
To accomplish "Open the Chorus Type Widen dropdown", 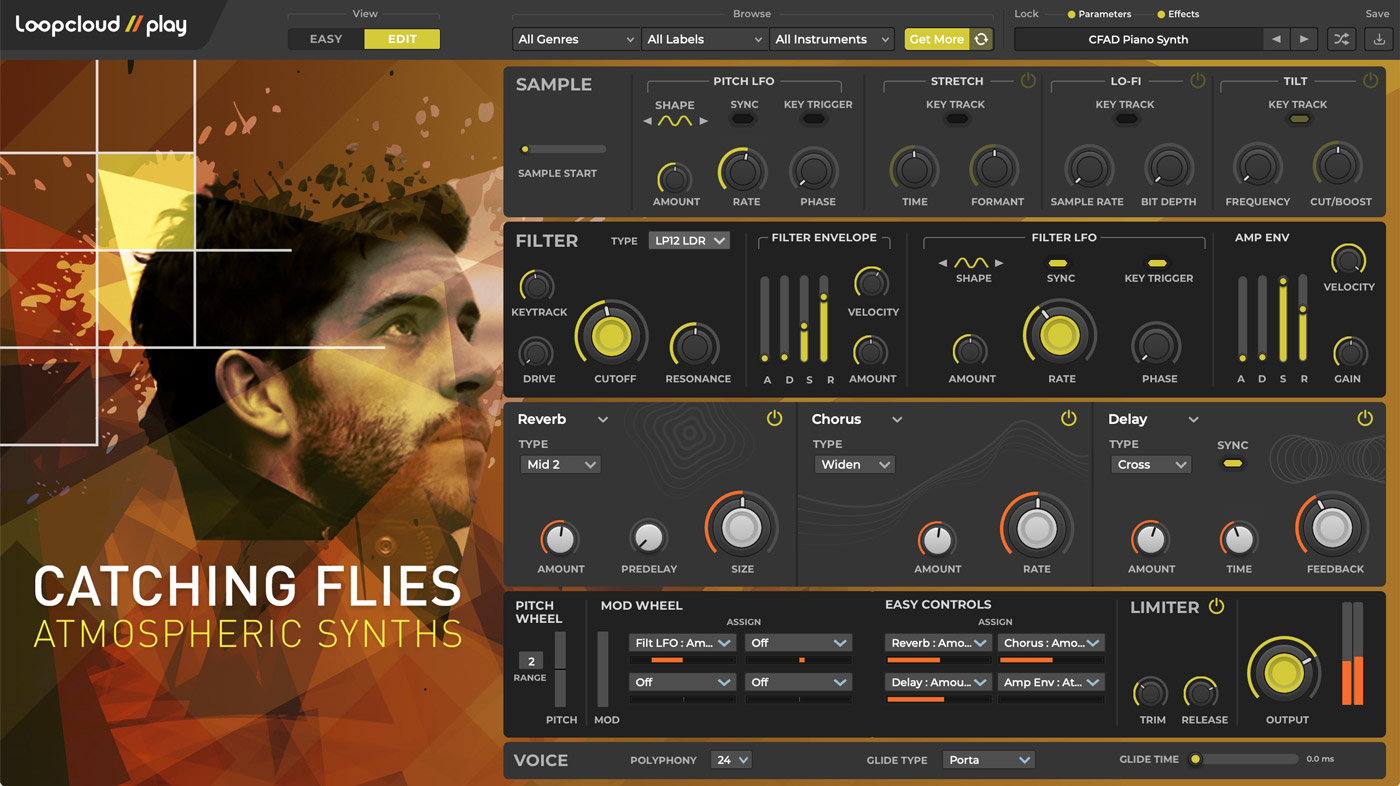I will (853, 464).
